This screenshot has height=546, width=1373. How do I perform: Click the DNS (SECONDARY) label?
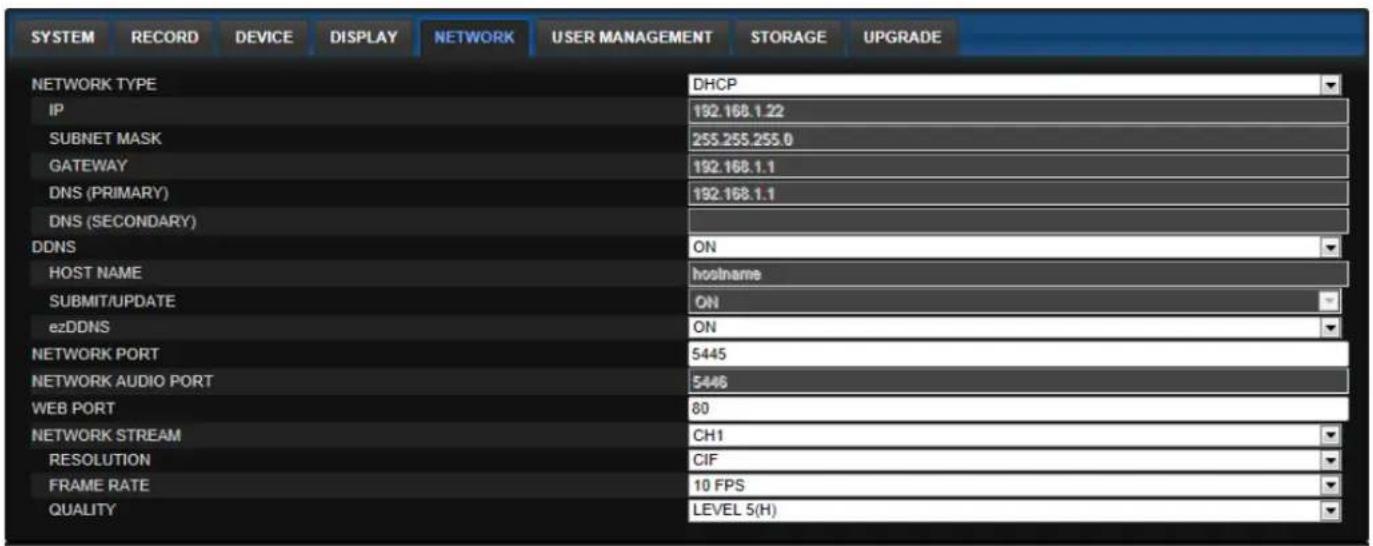click(121, 220)
